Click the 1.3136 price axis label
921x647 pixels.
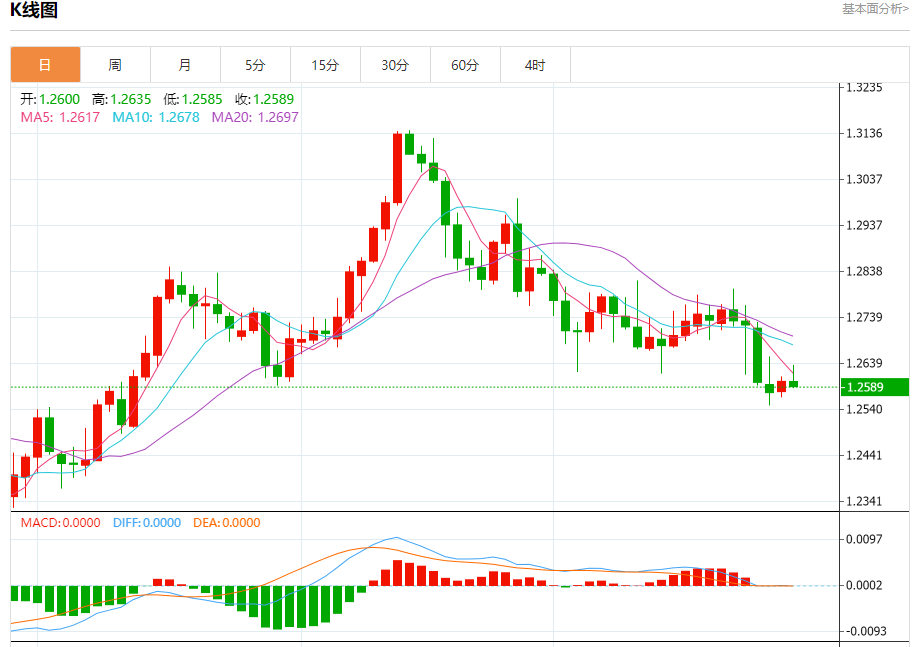point(864,133)
